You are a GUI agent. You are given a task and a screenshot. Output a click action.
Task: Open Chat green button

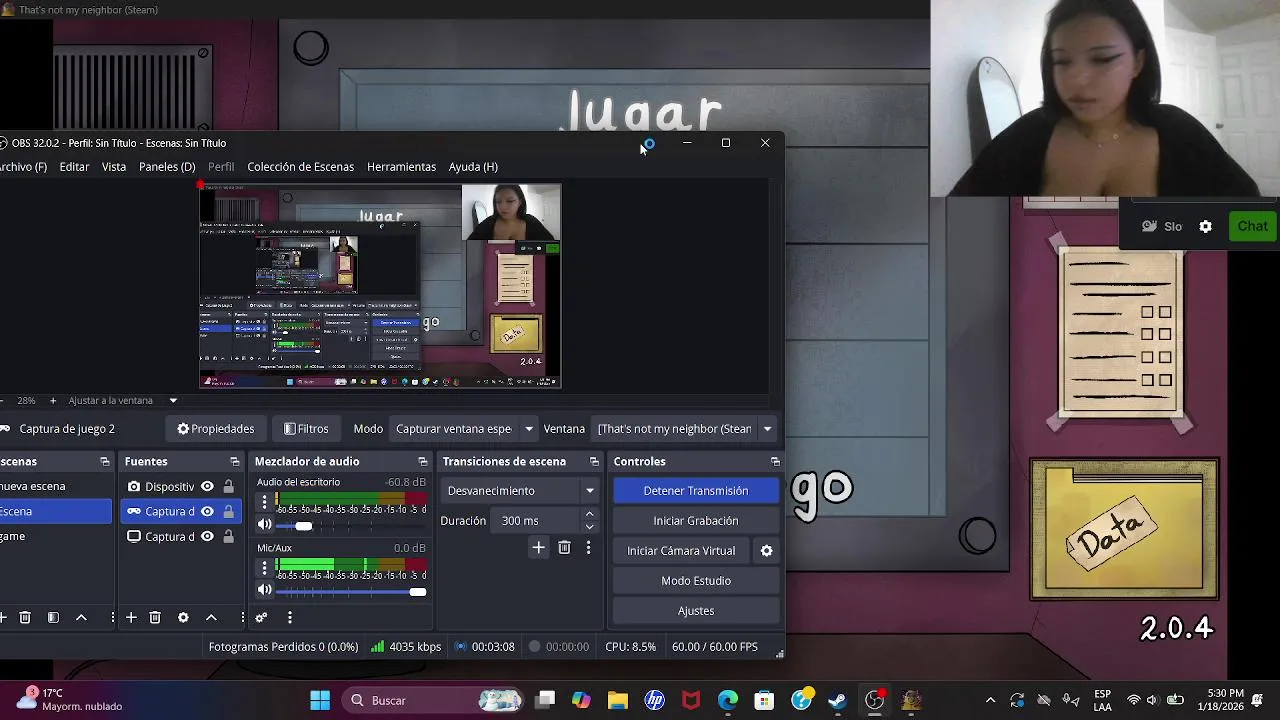pyautogui.click(x=1252, y=226)
